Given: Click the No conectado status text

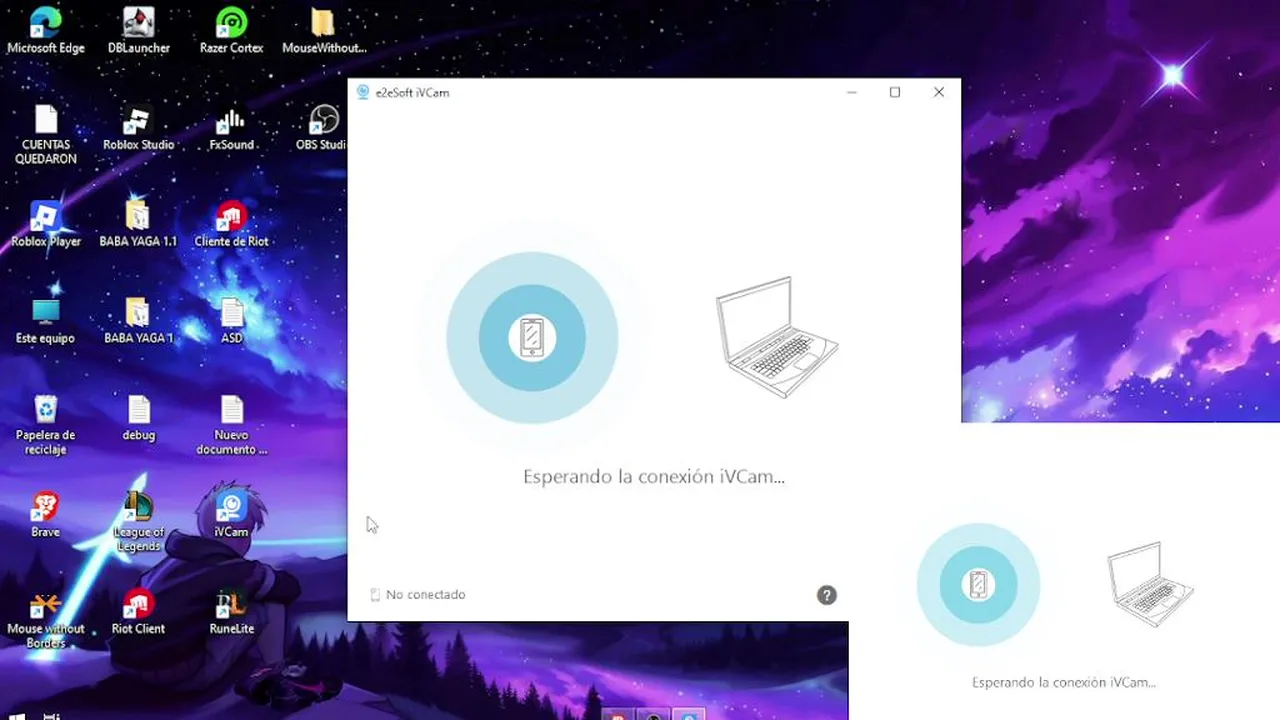Looking at the screenshot, I should (x=425, y=594).
